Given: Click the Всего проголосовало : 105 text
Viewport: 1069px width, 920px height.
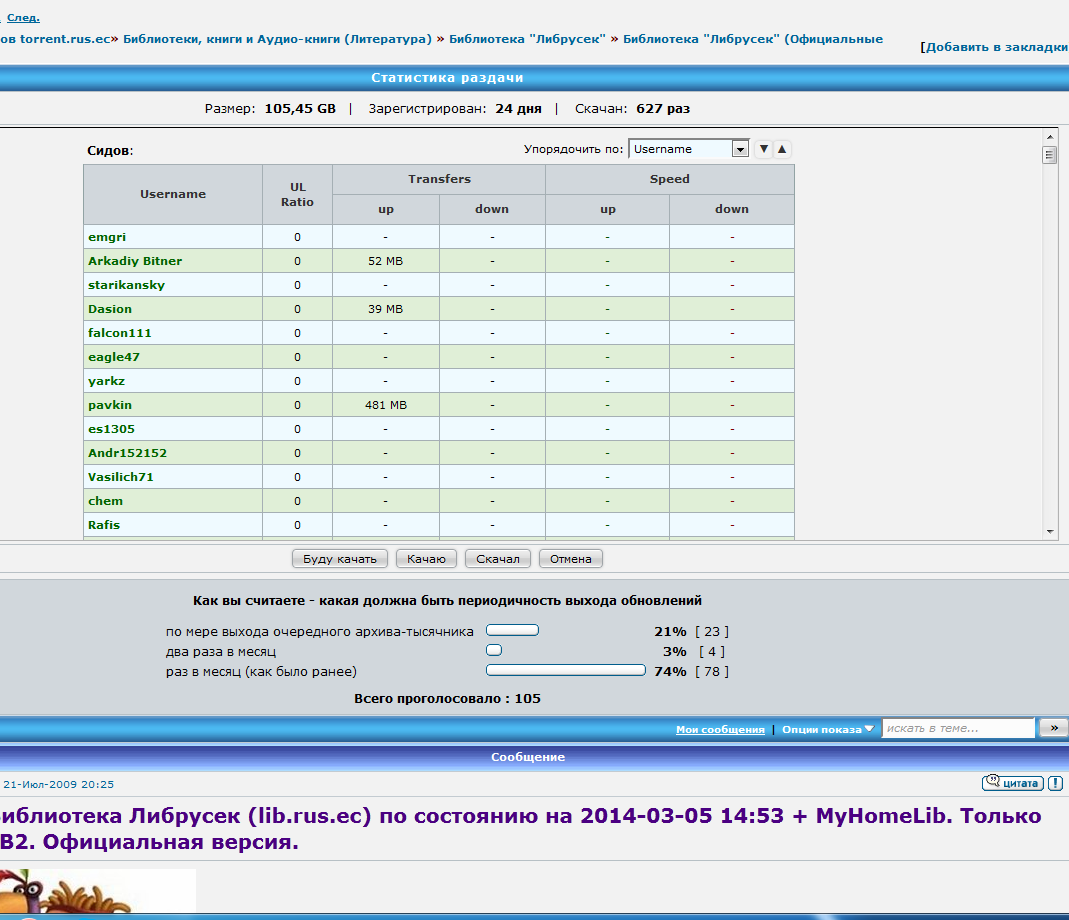Looking at the screenshot, I should pos(447,698).
